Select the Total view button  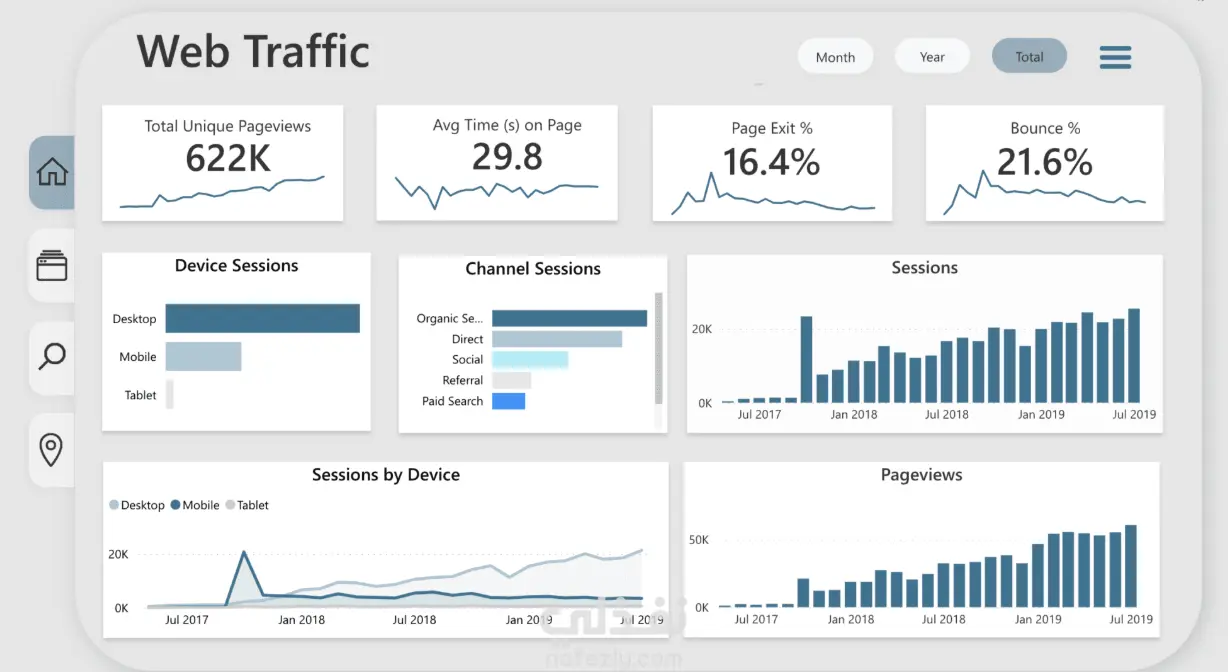(1029, 57)
